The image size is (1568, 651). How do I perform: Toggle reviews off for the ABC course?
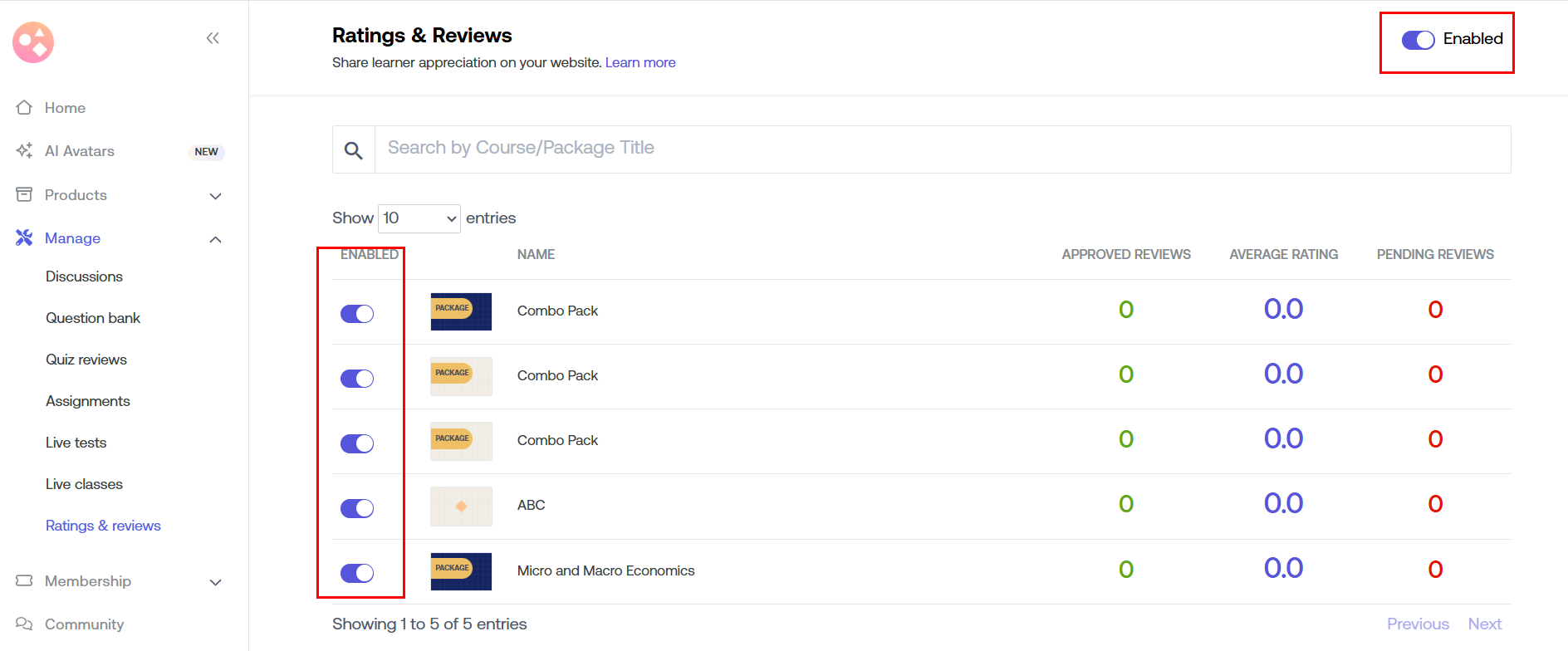point(357,508)
